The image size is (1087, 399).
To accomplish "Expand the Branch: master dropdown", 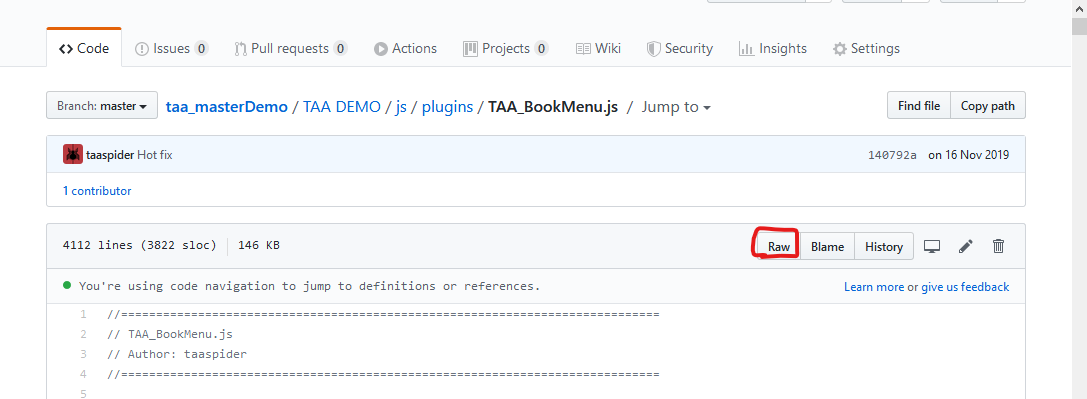I will [x=102, y=106].
